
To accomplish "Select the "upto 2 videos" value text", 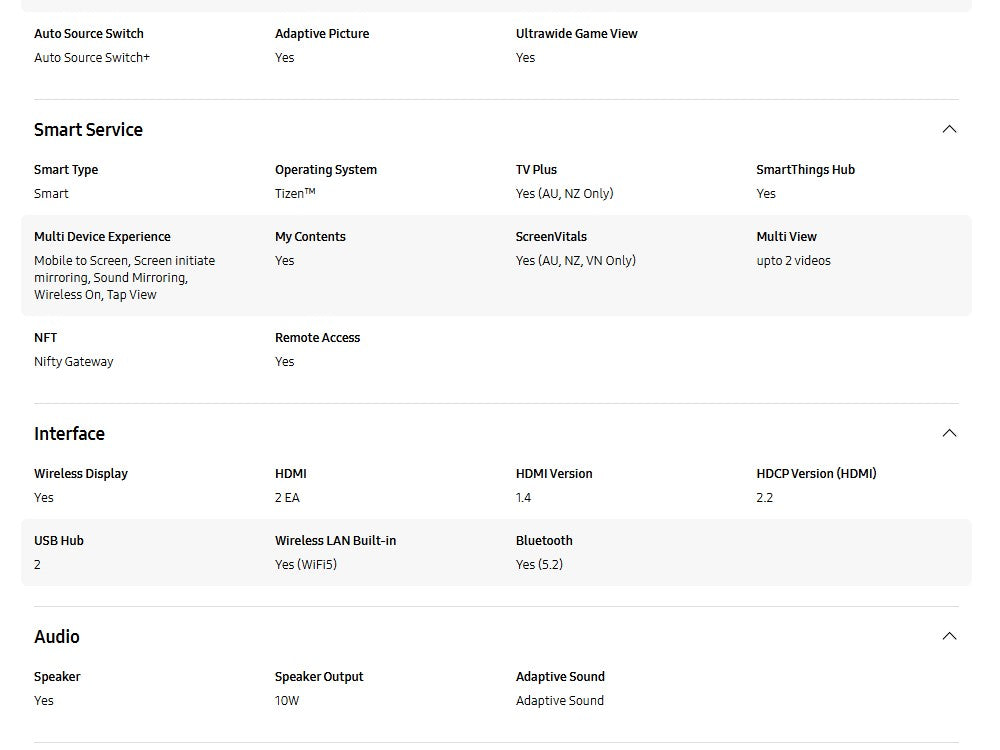I will click(793, 261).
